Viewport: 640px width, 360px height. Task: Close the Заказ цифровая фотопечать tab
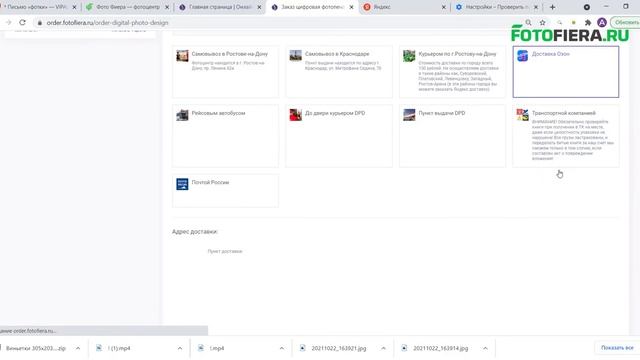click(x=351, y=7)
